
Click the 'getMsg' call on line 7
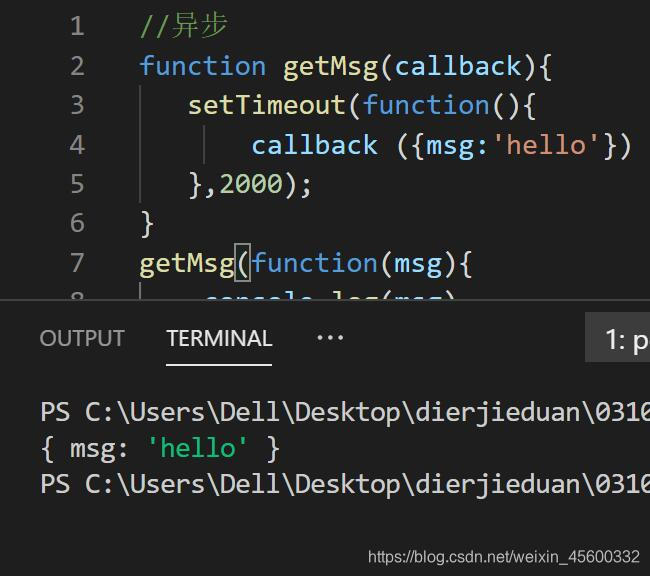[x=187, y=264]
